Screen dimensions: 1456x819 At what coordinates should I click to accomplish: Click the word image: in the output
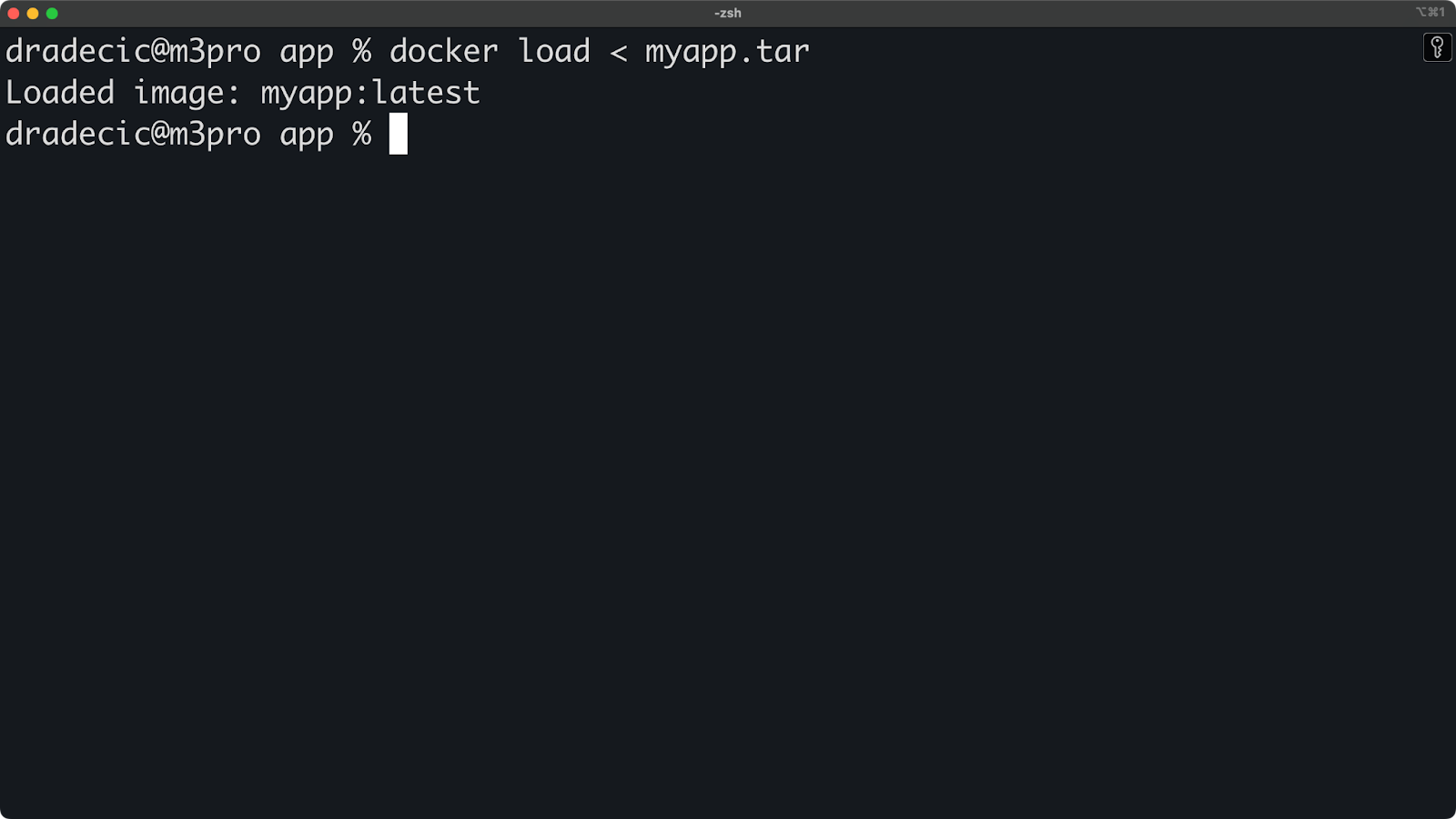187,94
